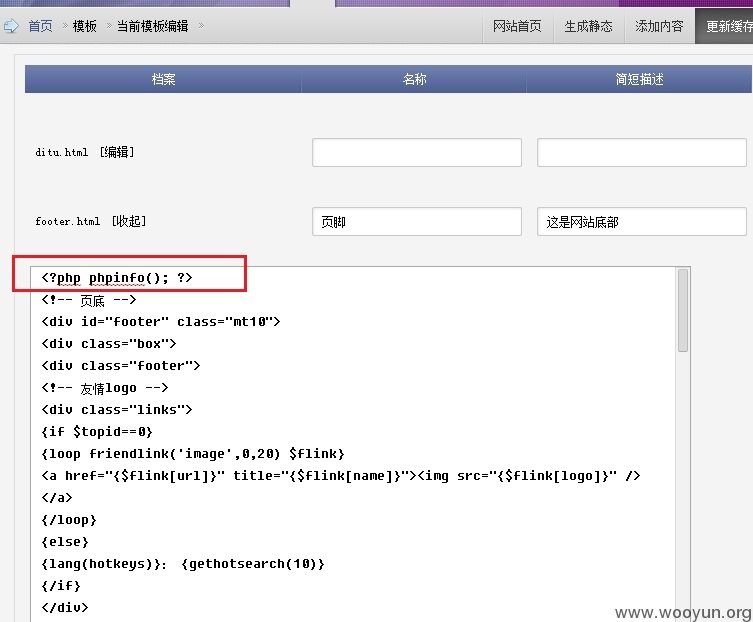Click the div class="links" code line
The width and height of the screenshot is (753, 622).
coord(117,410)
